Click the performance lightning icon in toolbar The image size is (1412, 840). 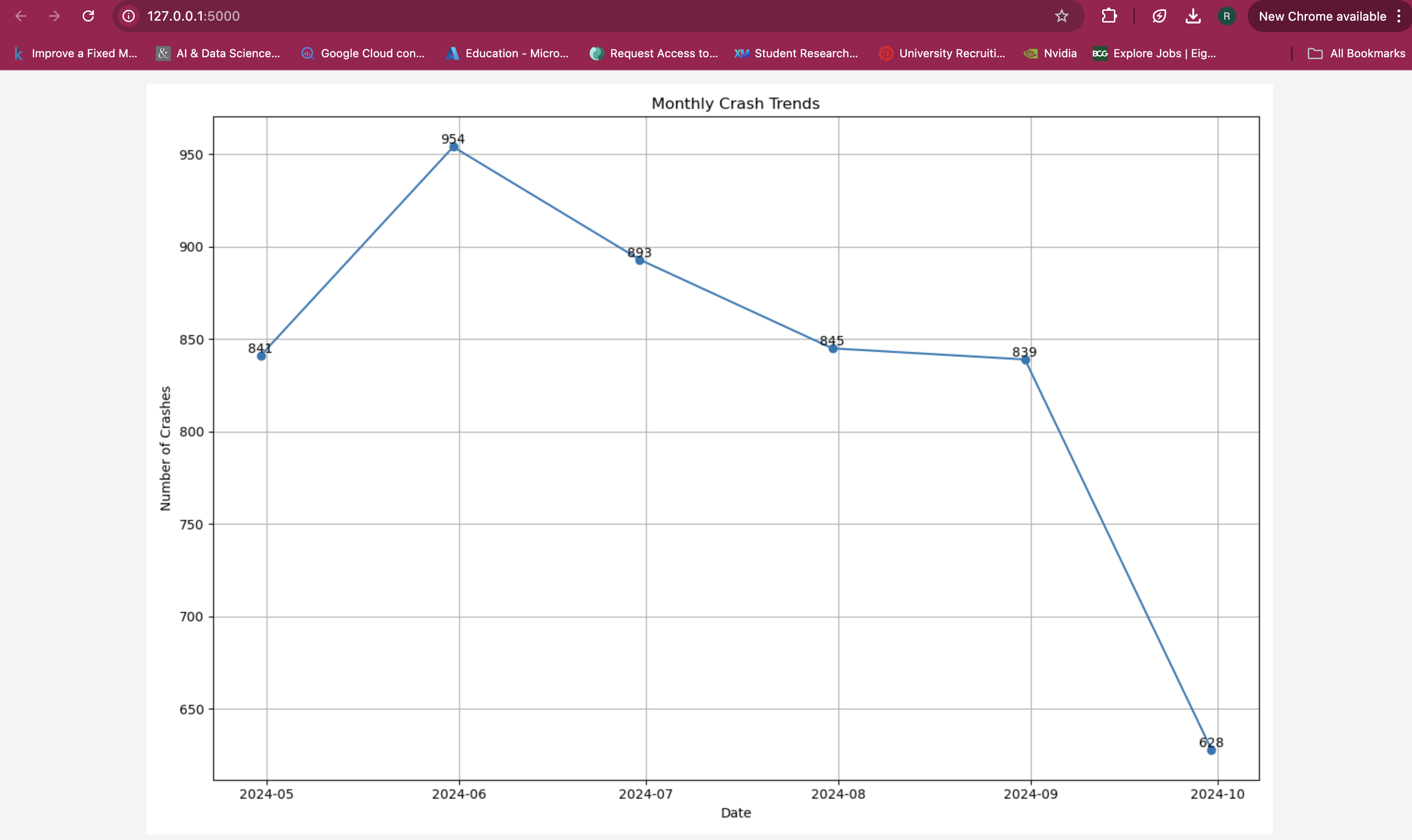[x=1159, y=16]
